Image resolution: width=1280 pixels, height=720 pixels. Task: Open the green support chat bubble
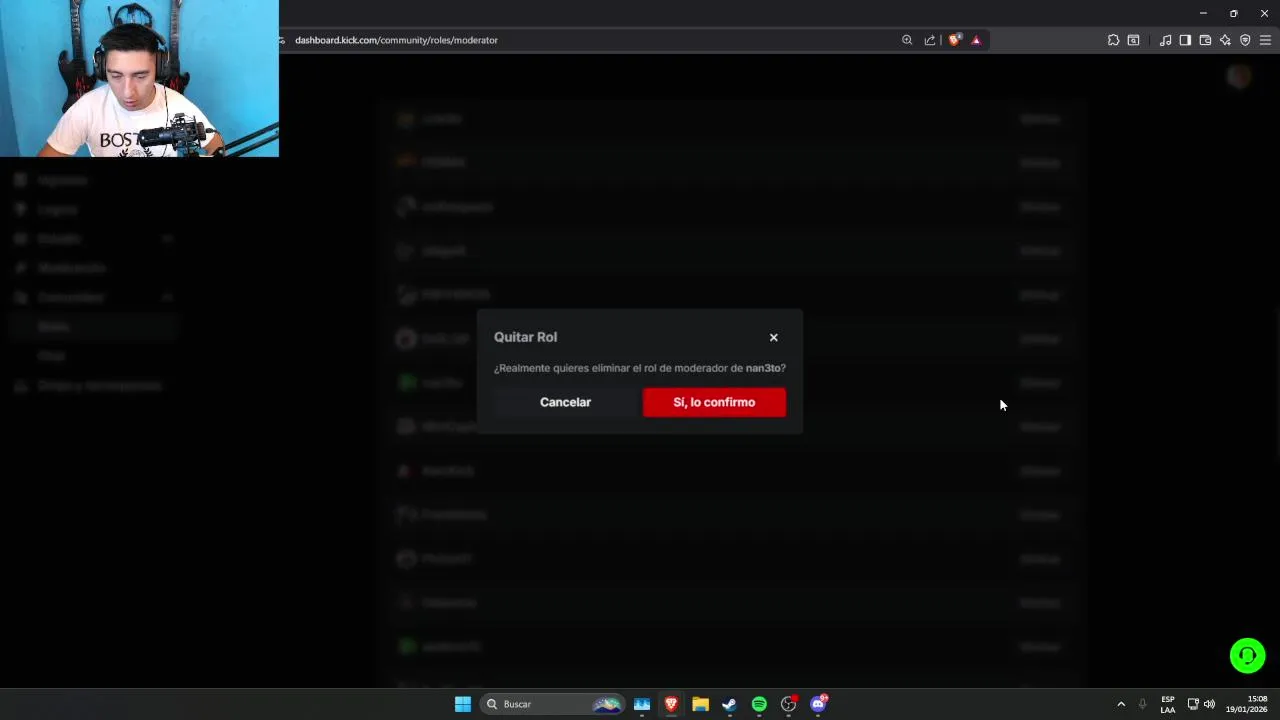pyautogui.click(x=1247, y=656)
